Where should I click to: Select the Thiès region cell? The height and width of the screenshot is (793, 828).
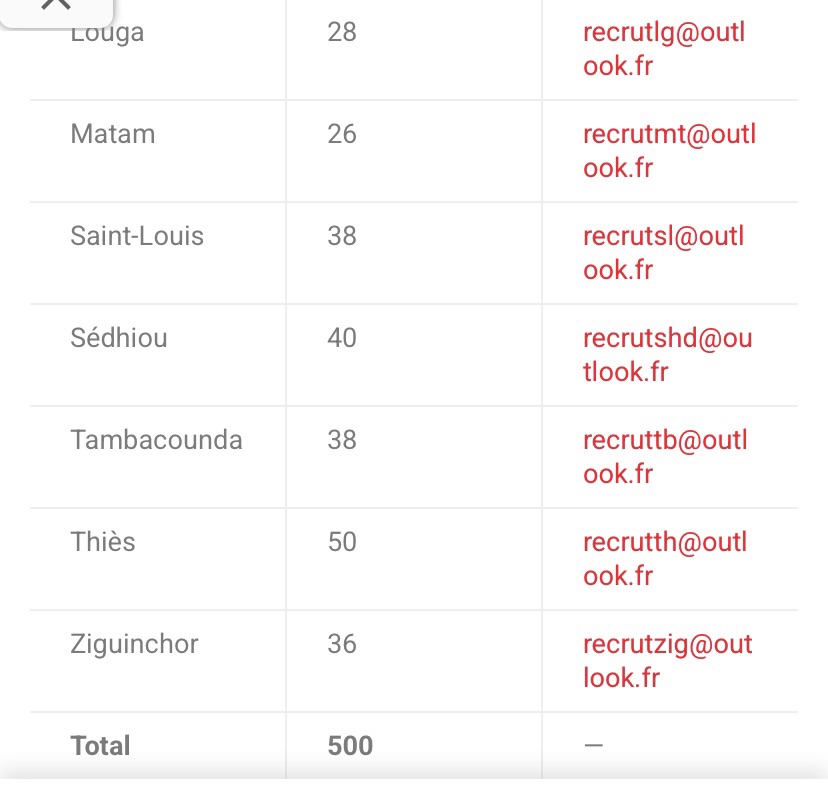[x=103, y=542]
